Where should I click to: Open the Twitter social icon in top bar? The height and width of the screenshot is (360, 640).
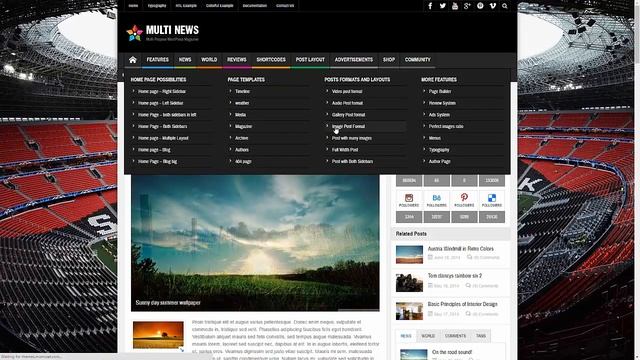click(442, 6)
